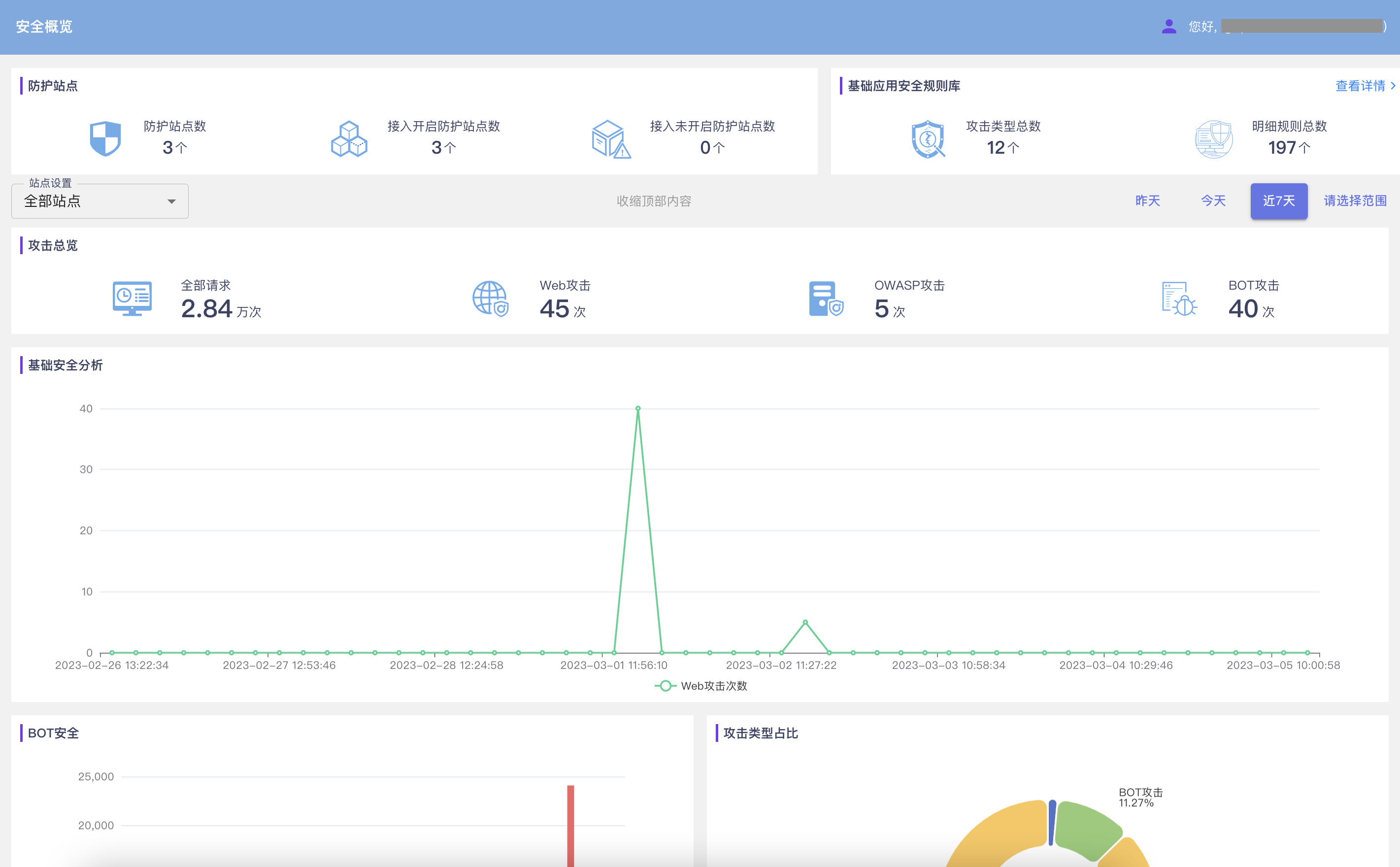1400x867 pixels.
Task: Select the 昨天 time range tab
Action: point(1147,200)
